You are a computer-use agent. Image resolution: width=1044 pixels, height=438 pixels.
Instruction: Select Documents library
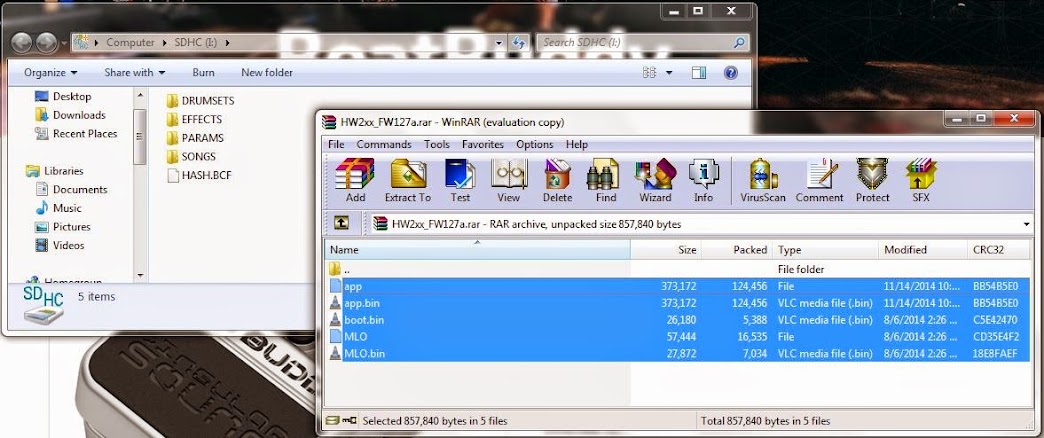coord(71,190)
